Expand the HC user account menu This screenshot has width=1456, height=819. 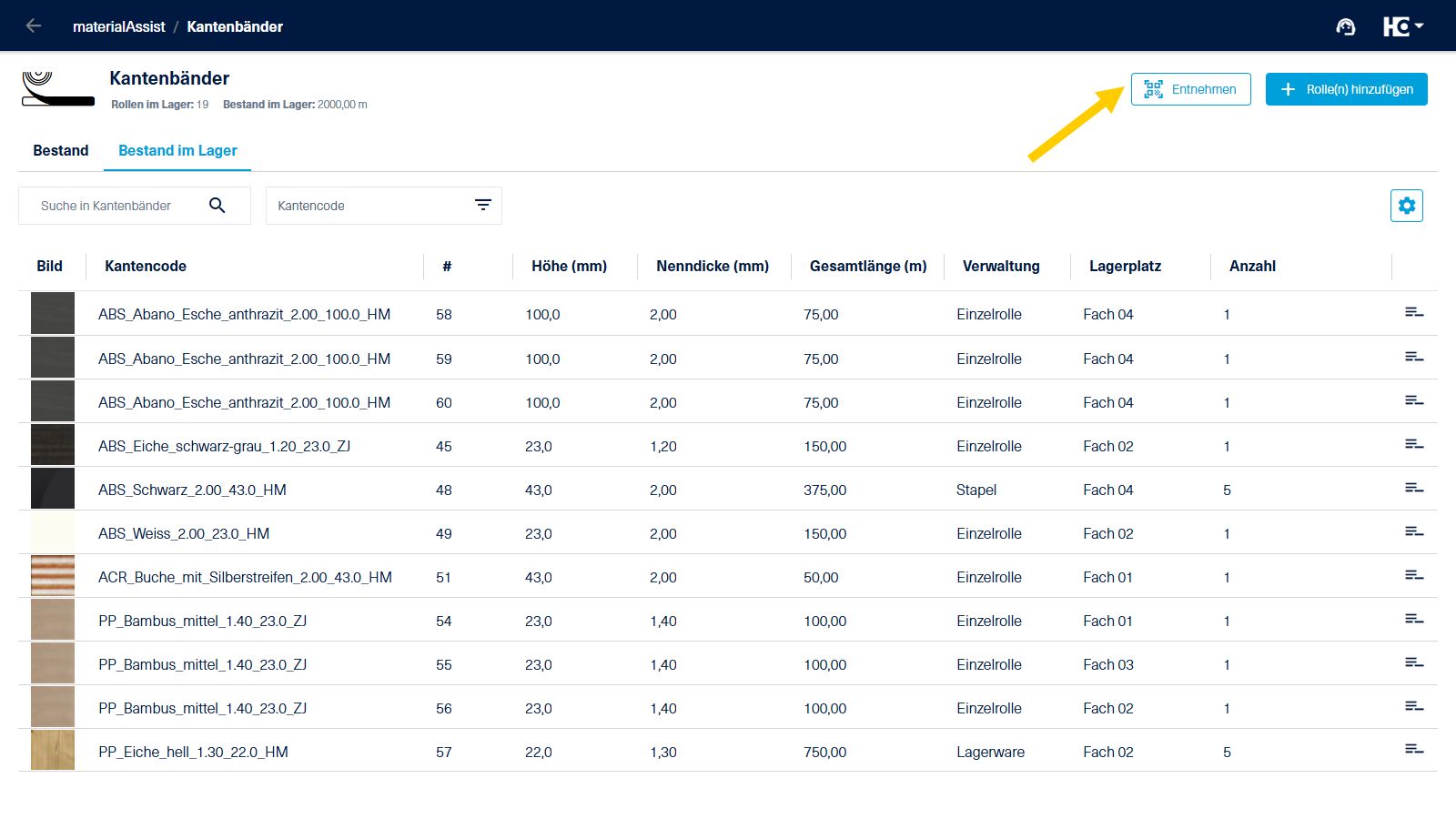(1402, 26)
